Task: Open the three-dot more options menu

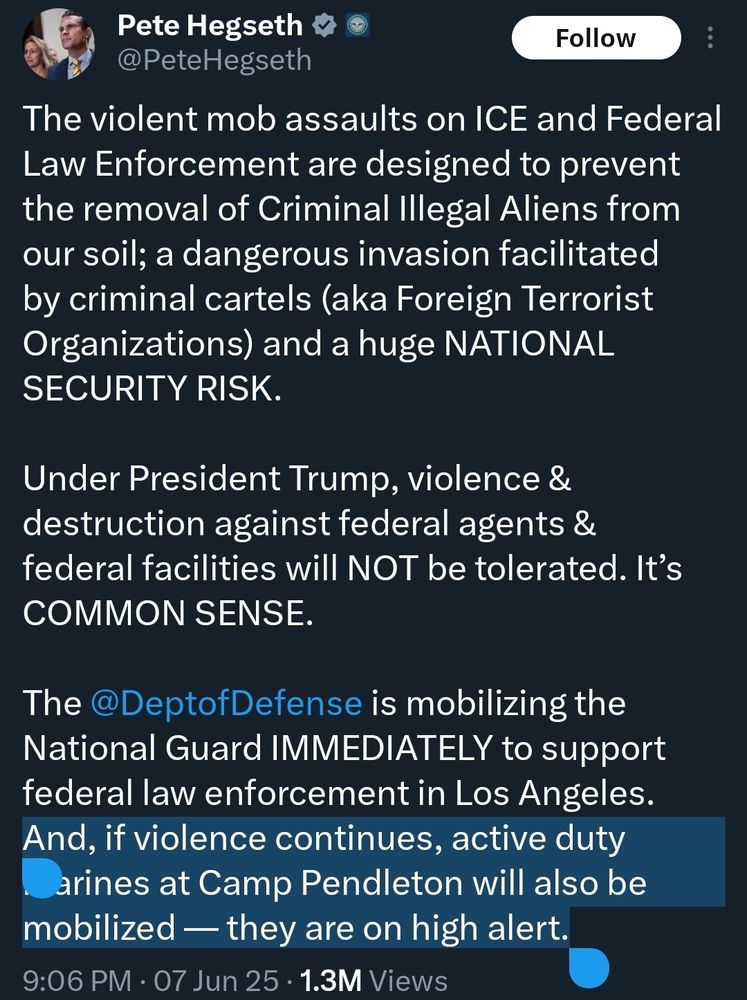Action: pyautogui.click(x=710, y=38)
